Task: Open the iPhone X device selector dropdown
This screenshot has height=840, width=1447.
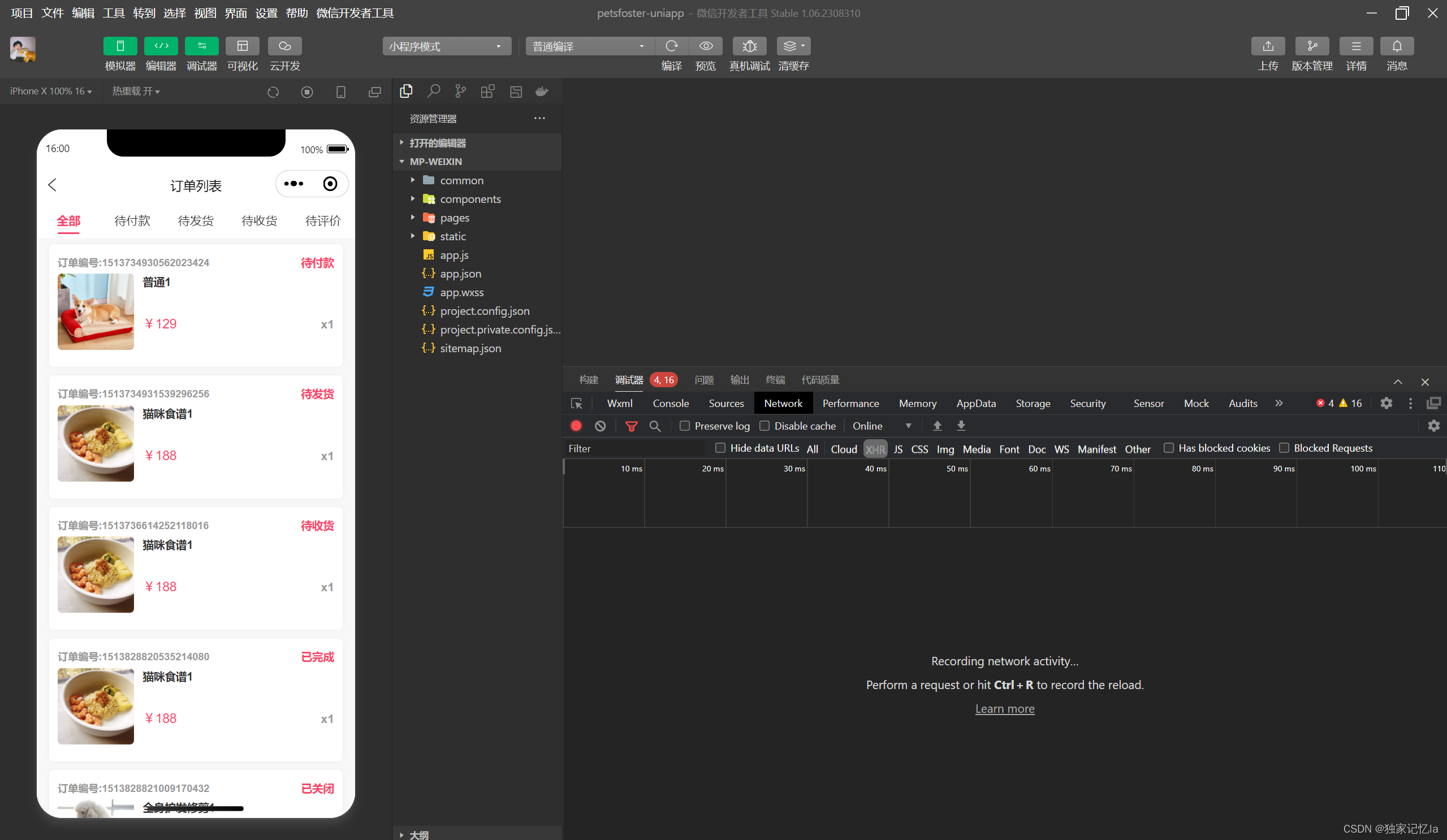Action: pos(50,90)
